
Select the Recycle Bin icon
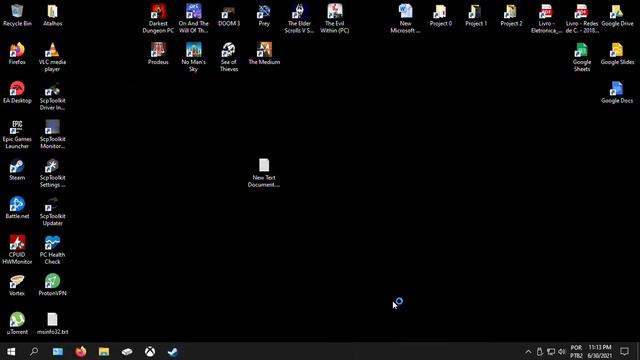[x=17, y=16]
